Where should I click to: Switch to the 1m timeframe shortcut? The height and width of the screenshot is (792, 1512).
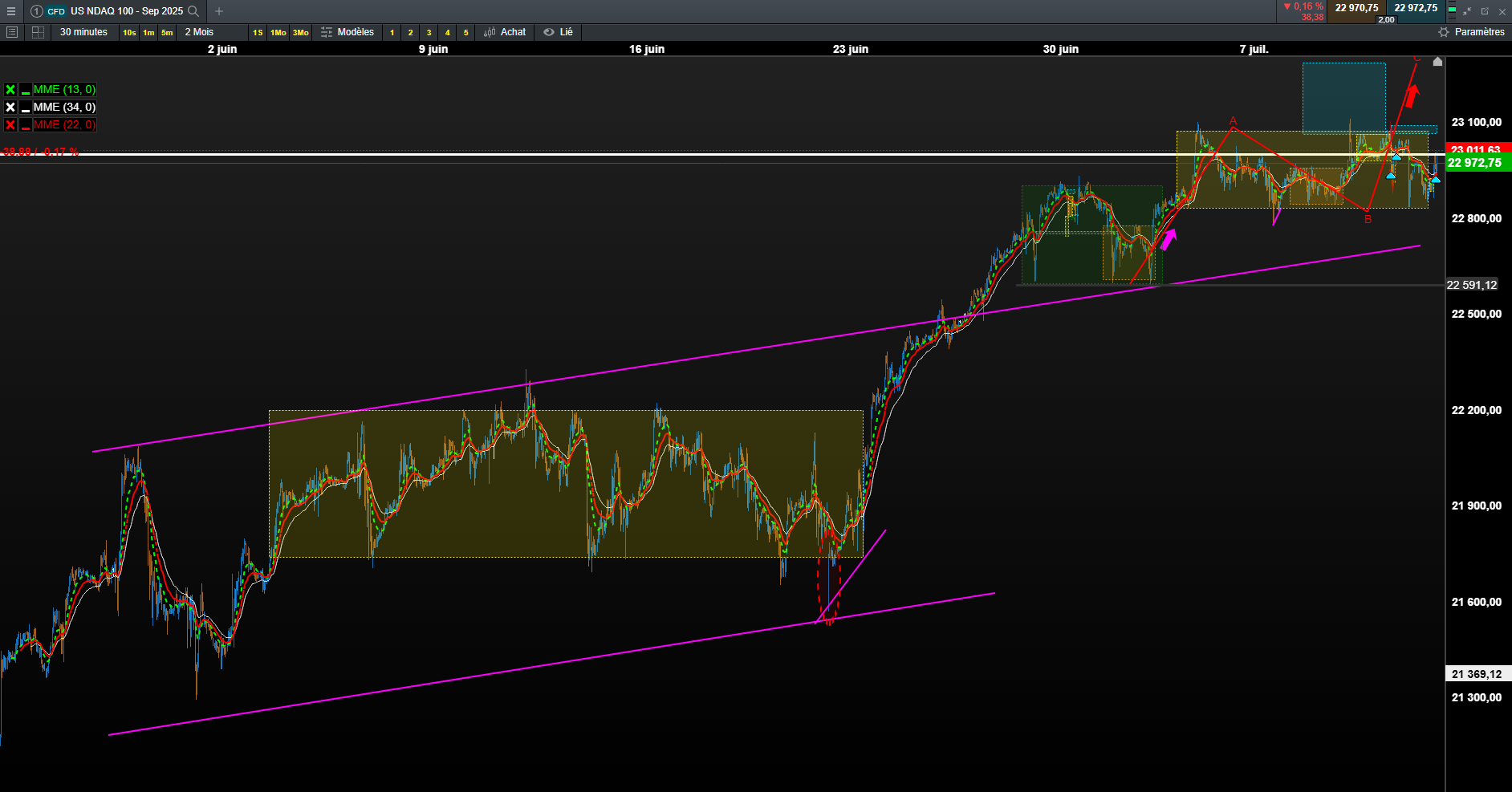[x=148, y=33]
